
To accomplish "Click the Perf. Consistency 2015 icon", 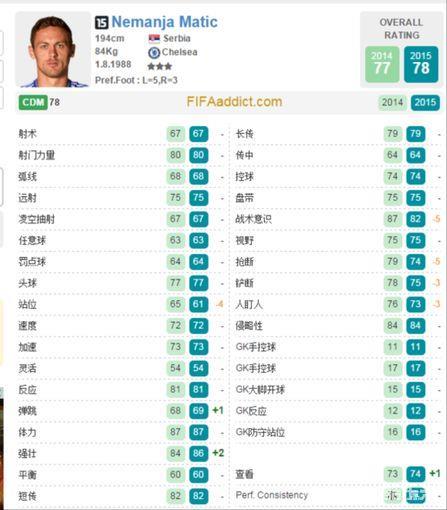I will (416, 495).
